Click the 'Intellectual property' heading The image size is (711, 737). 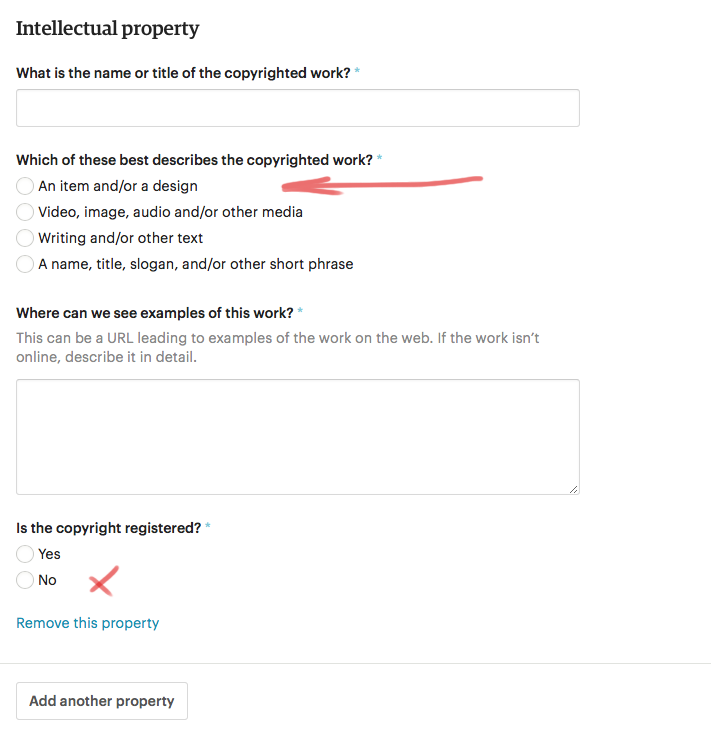[x=108, y=28]
